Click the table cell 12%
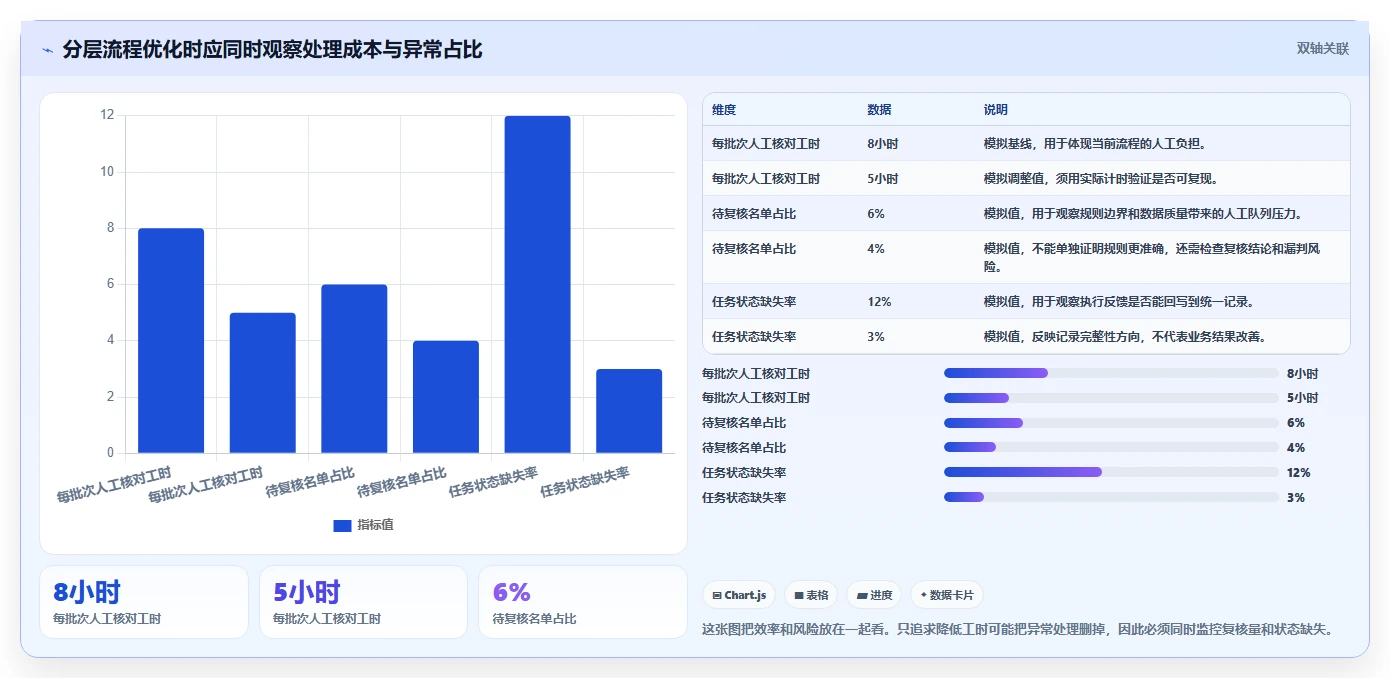The image size is (1390, 678). pyautogui.click(x=880, y=301)
